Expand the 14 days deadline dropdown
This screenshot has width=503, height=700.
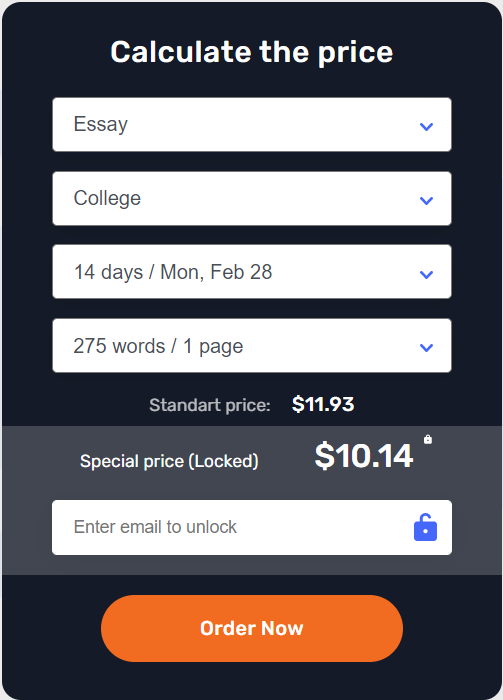252,271
